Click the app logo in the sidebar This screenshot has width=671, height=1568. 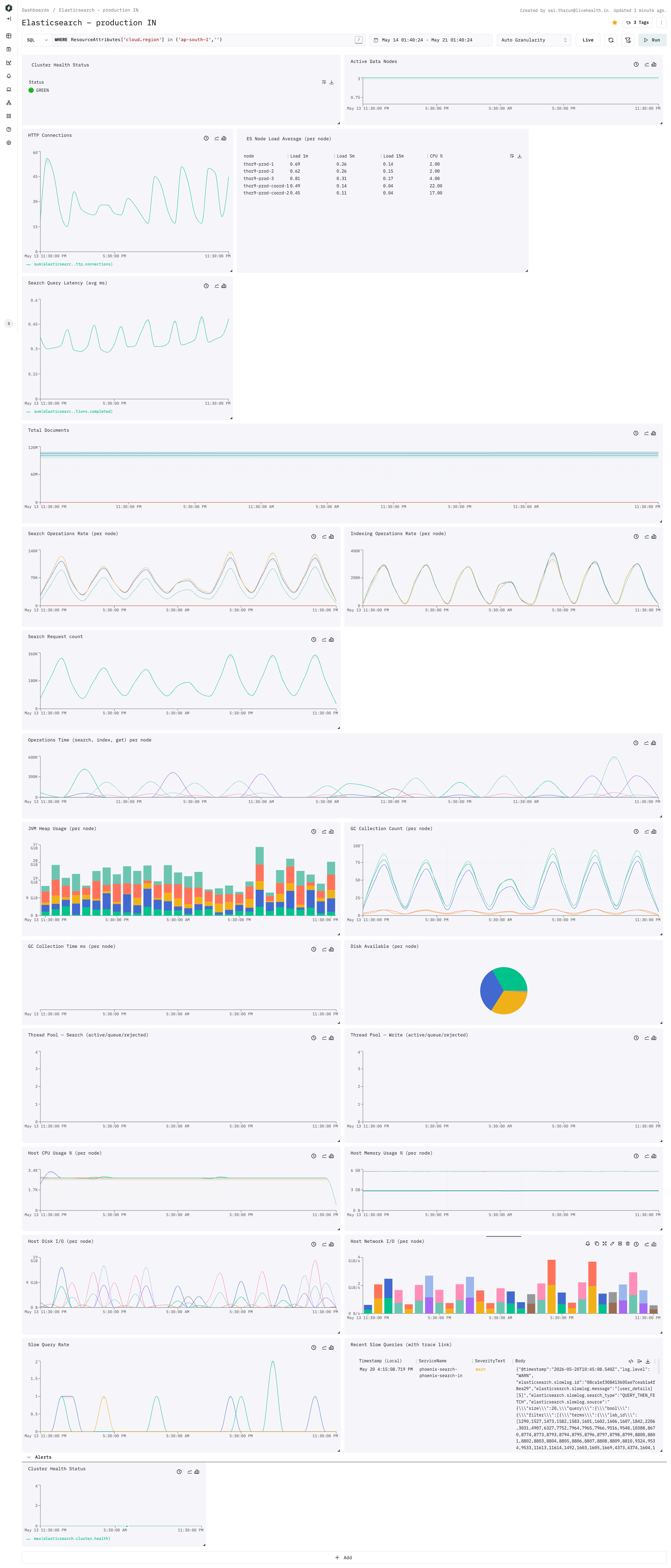8,8
